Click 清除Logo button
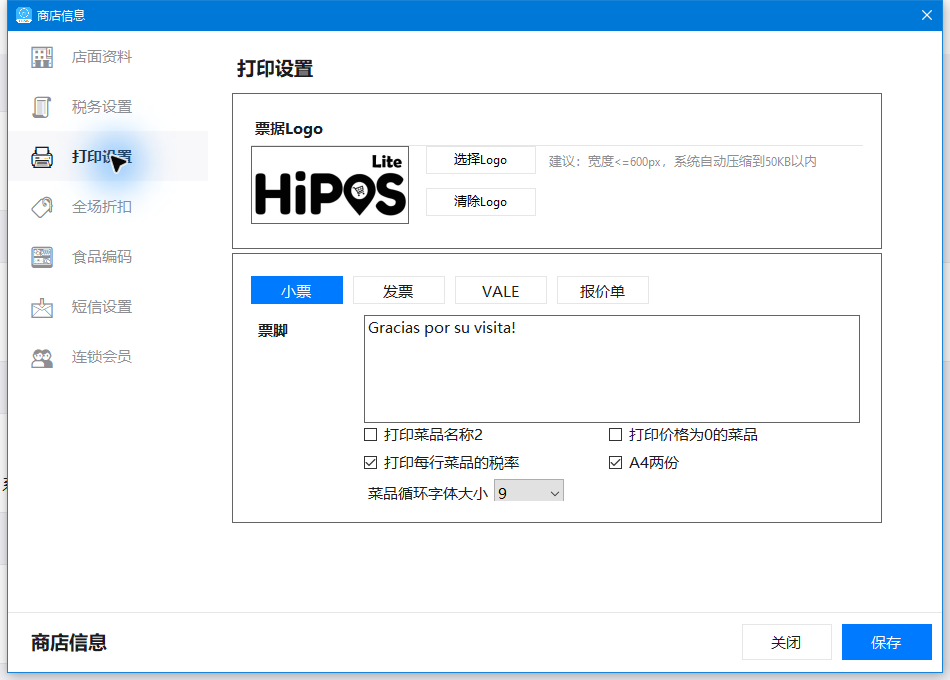Image resolution: width=950 pixels, height=680 pixels. [x=480, y=202]
